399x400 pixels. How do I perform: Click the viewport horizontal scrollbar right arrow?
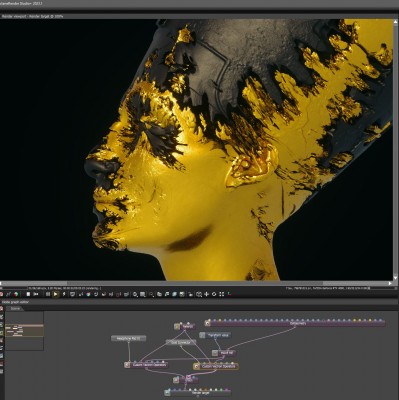(x=390, y=283)
